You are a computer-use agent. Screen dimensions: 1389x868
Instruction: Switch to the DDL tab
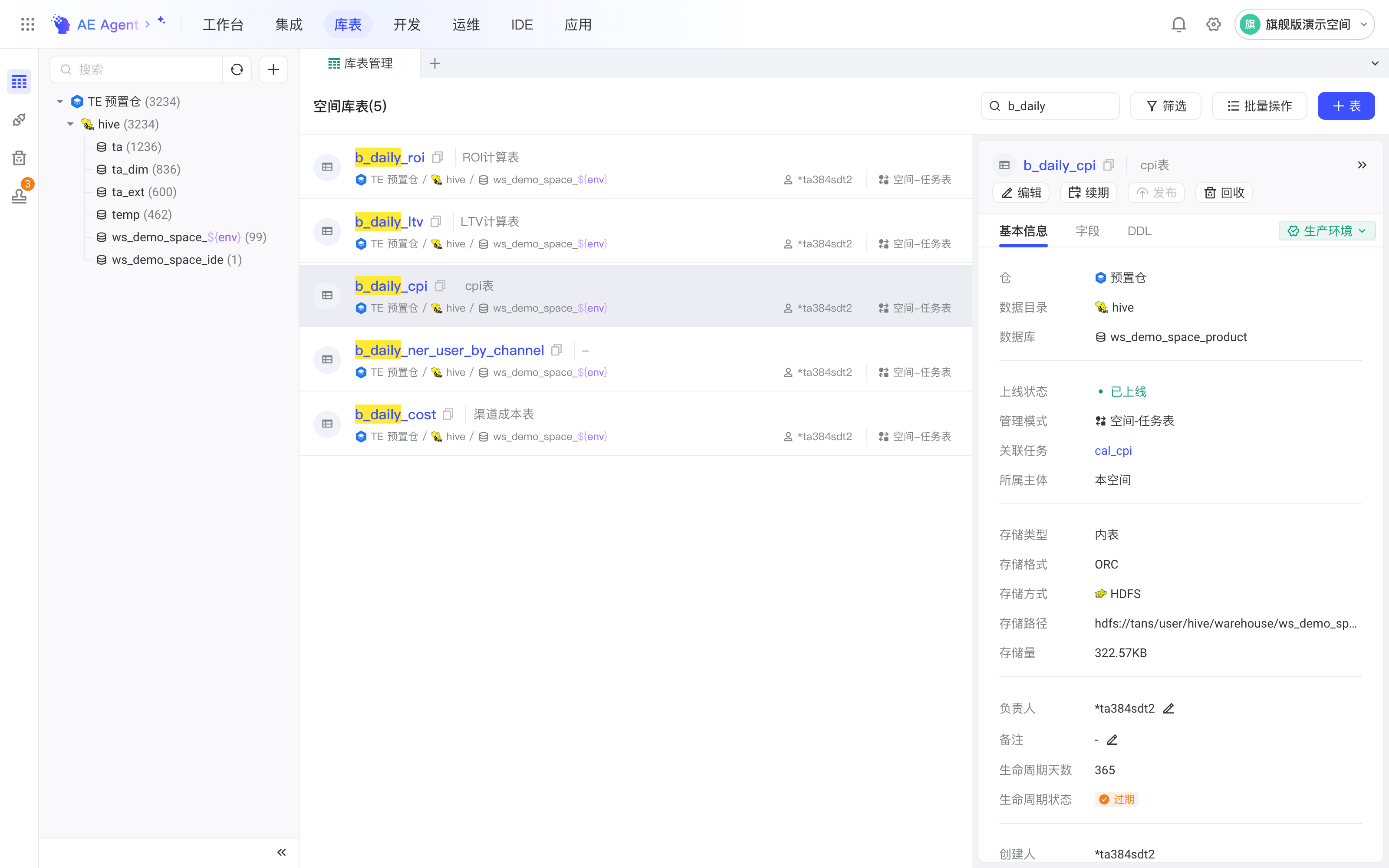(x=1139, y=231)
